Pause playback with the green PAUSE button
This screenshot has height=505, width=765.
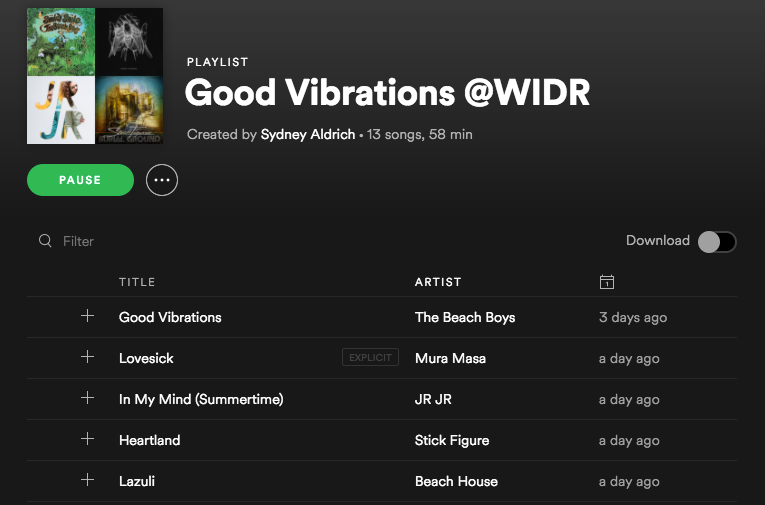[x=81, y=180]
